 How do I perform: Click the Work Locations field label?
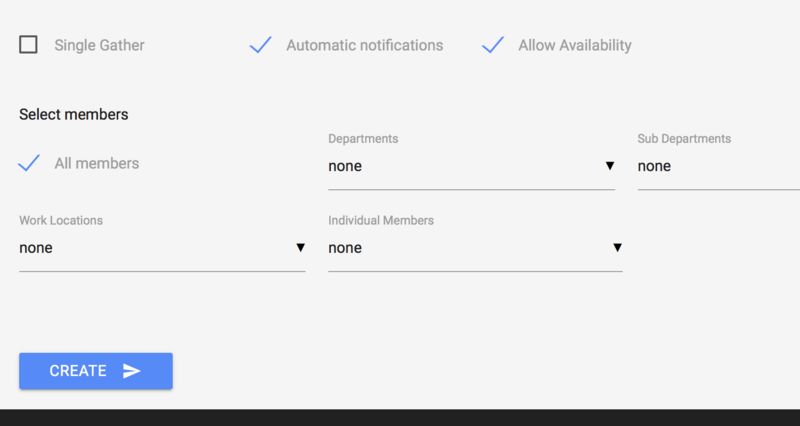[61, 220]
